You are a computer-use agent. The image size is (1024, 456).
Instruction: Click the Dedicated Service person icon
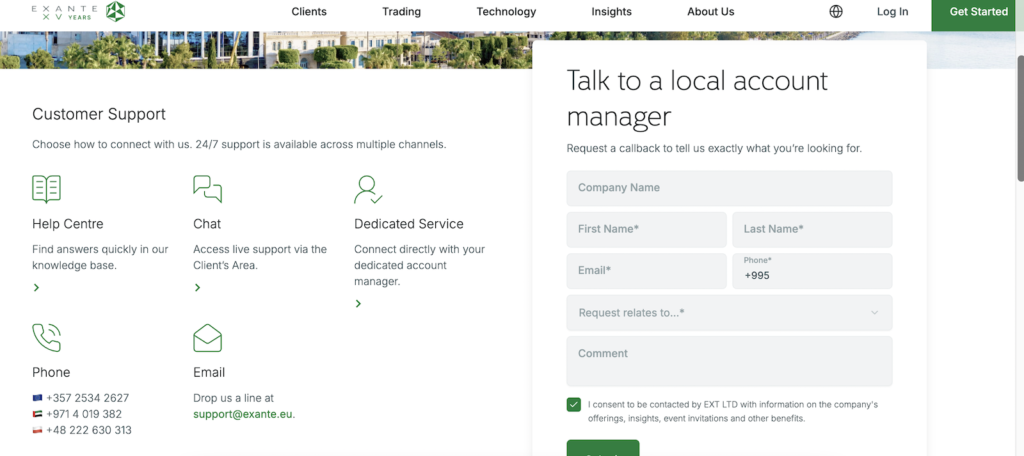(368, 189)
